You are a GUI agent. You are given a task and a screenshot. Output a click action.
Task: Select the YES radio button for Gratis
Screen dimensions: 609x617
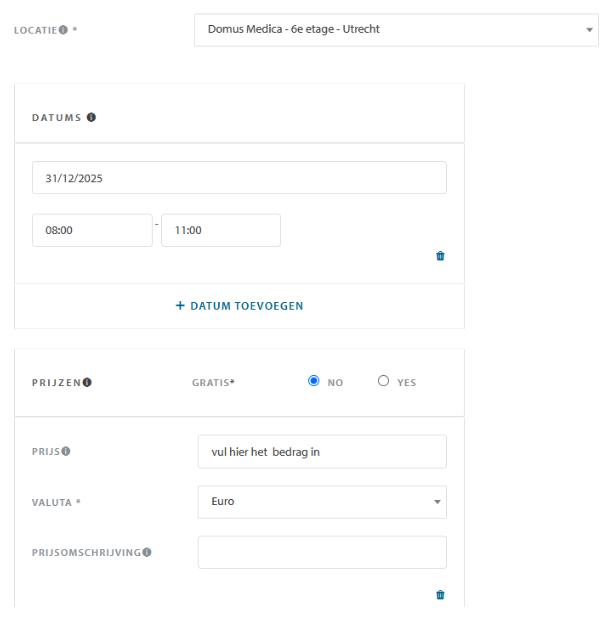click(383, 381)
